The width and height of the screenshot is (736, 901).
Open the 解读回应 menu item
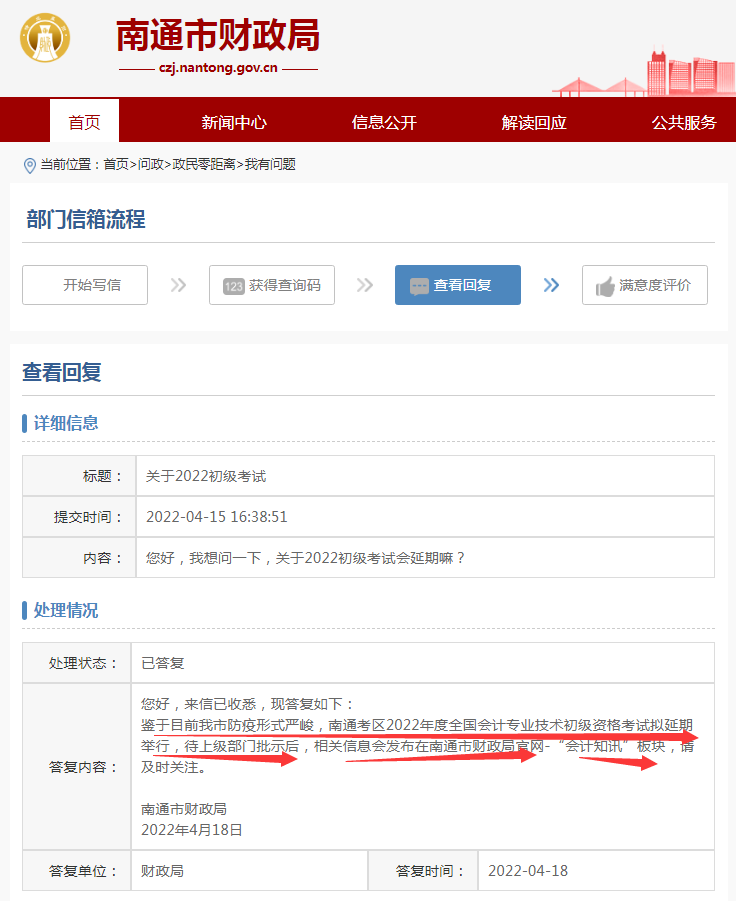point(534,122)
